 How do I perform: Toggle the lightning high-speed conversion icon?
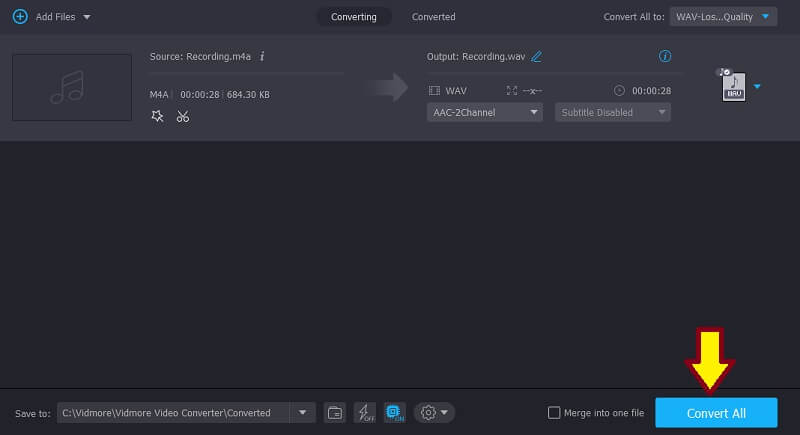click(x=364, y=412)
